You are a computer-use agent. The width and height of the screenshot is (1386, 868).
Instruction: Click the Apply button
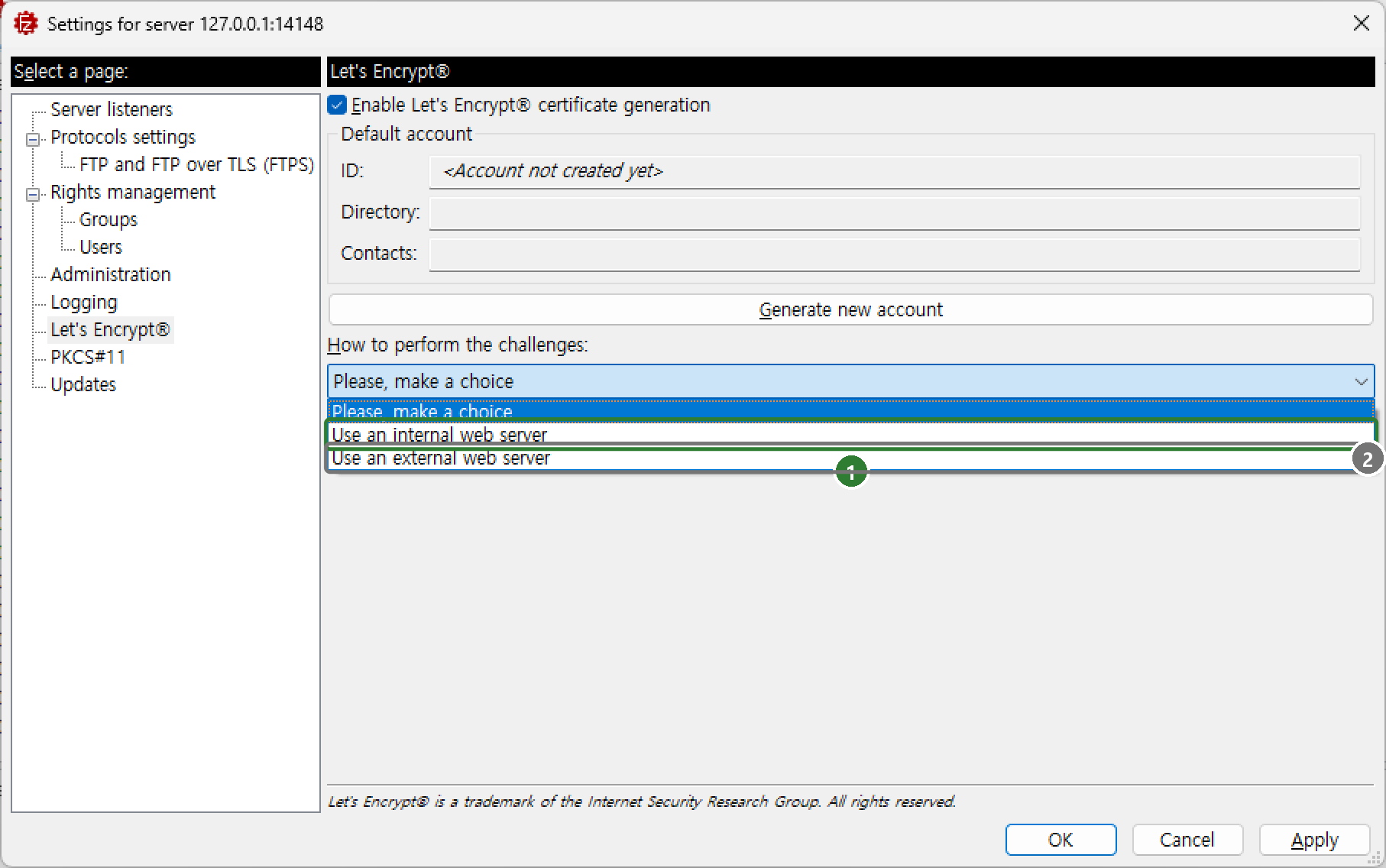click(x=1314, y=840)
